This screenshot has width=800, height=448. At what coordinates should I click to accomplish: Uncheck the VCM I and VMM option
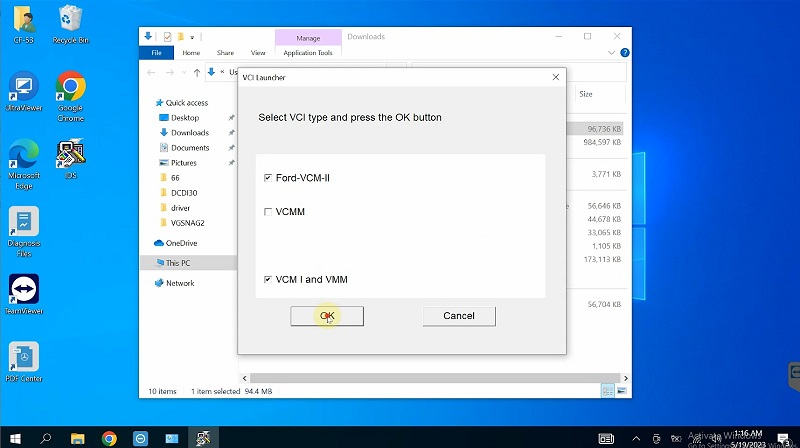268,280
